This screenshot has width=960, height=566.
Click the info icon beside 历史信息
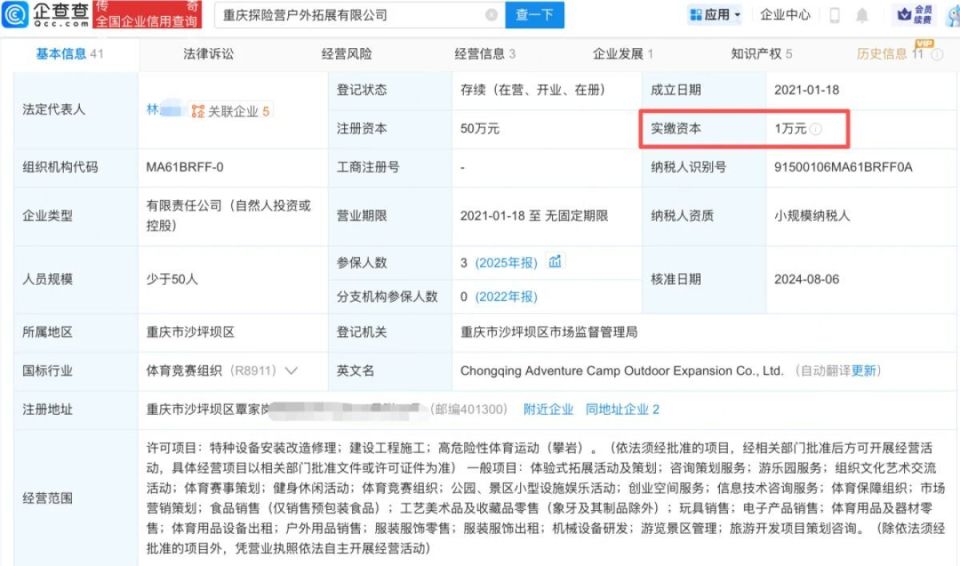[x=937, y=55]
